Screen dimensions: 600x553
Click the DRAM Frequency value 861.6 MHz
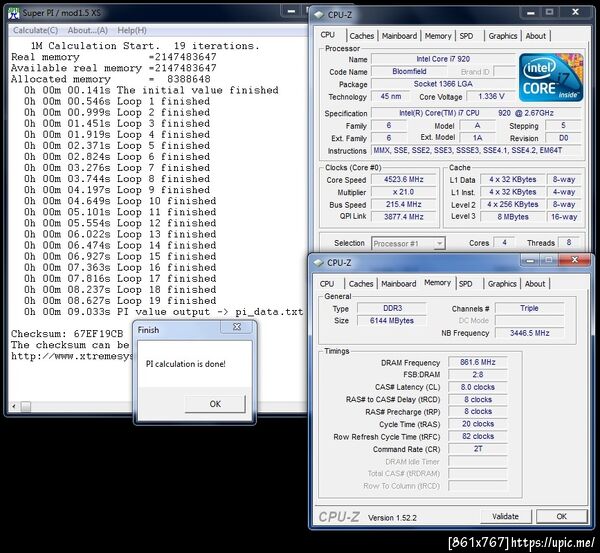[478, 362]
